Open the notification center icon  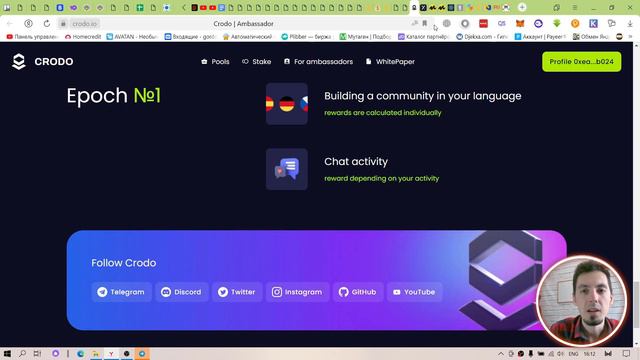click(626, 353)
